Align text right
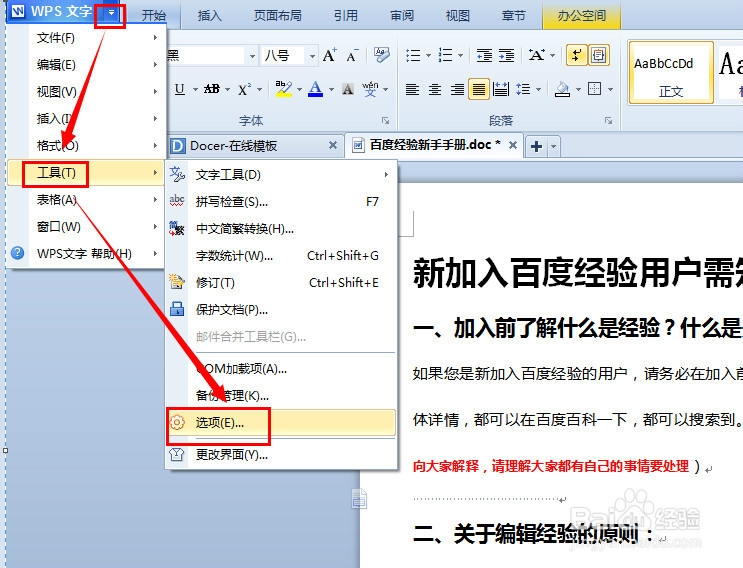 457,89
